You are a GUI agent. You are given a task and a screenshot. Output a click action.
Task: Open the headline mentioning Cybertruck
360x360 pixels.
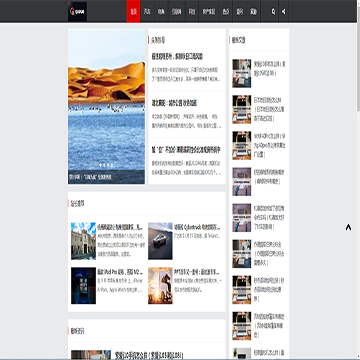pyautogui.click(x=197, y=227)
